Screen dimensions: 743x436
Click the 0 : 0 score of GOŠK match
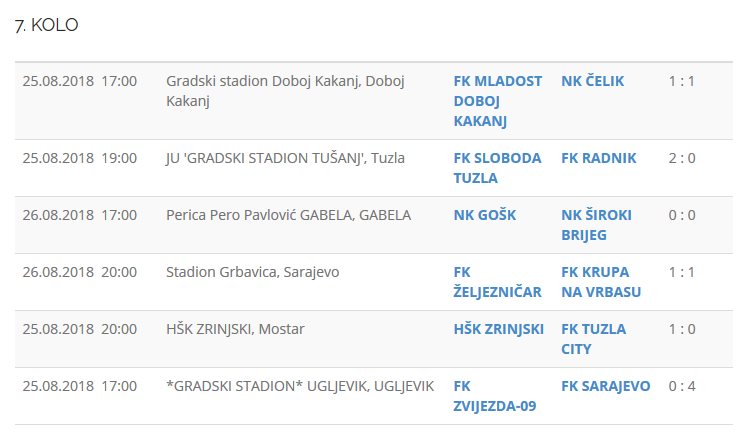pos(682,215)
